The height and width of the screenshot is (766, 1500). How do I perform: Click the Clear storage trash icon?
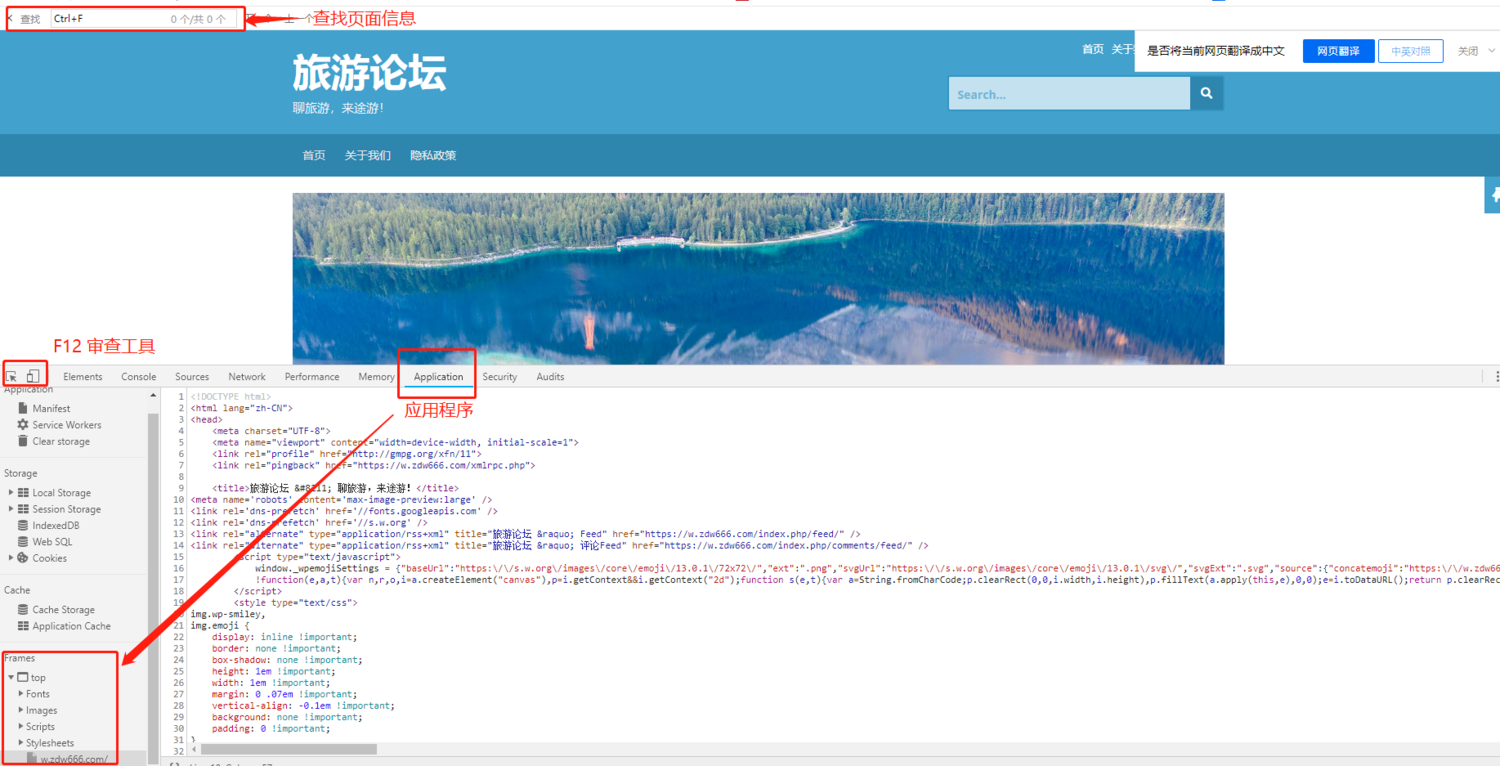coord(23,441)
